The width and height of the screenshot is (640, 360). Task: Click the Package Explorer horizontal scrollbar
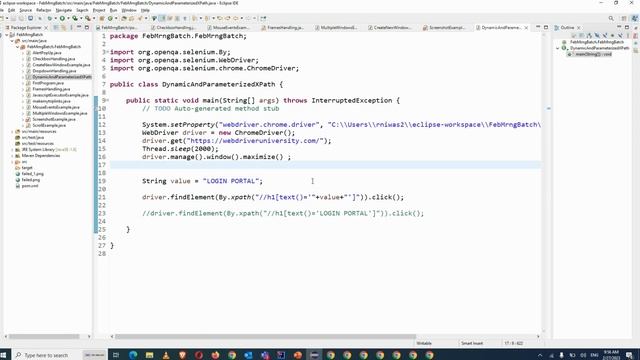[44, 337]
